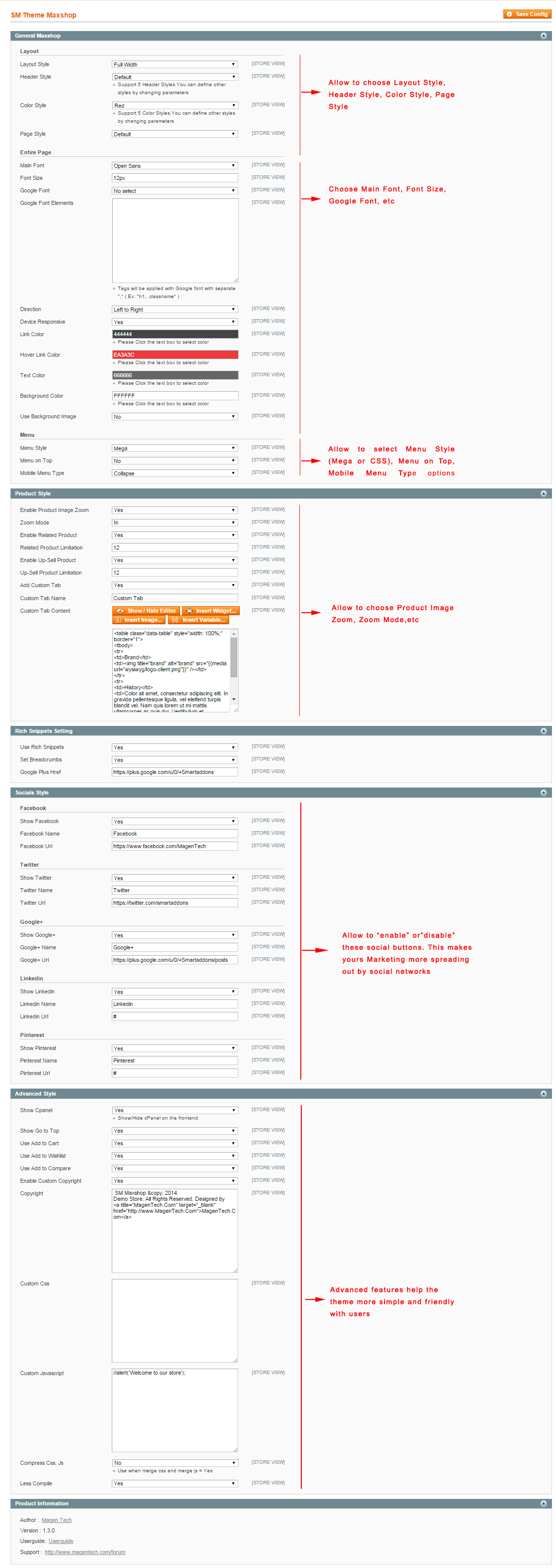The height and width of the screenshot is (1568, 556).
Task: Collapse the Socials Style section
Action: (x=543, y=793)
